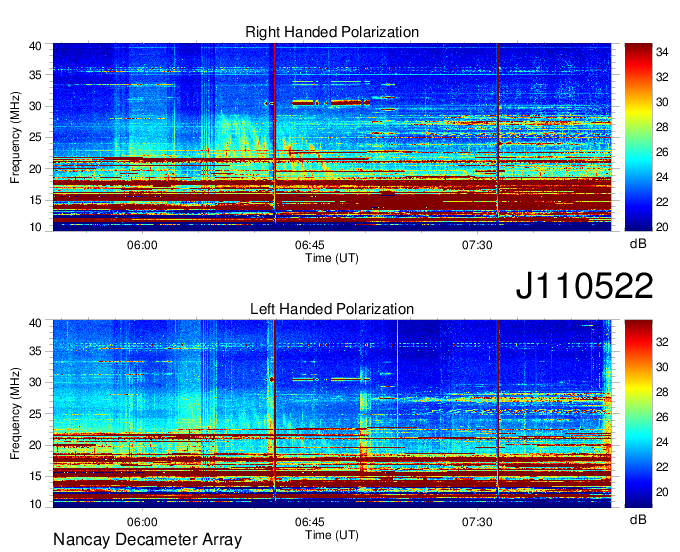Click the 20 value on the lower colorbar
Image resolution: width=680 pixels, height=552 pixels.
point(662,492)
